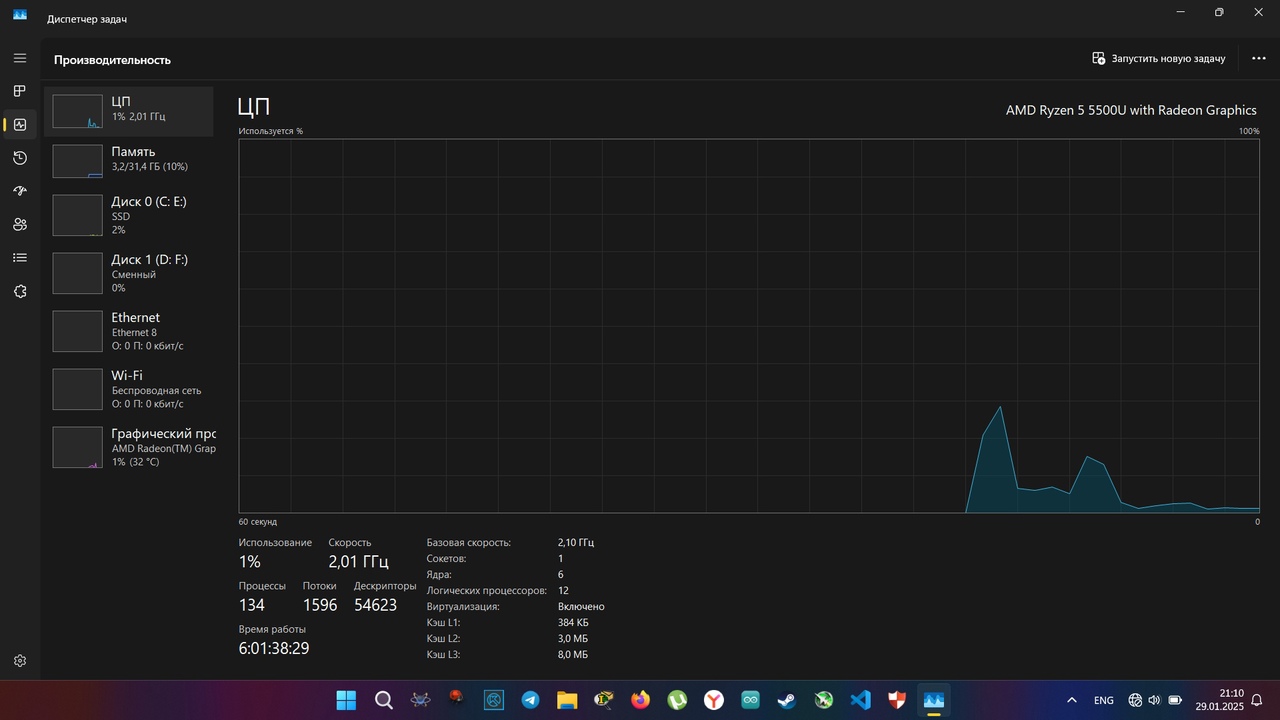
Task: Go to the Processes page icon
Action: pos(20,91)
